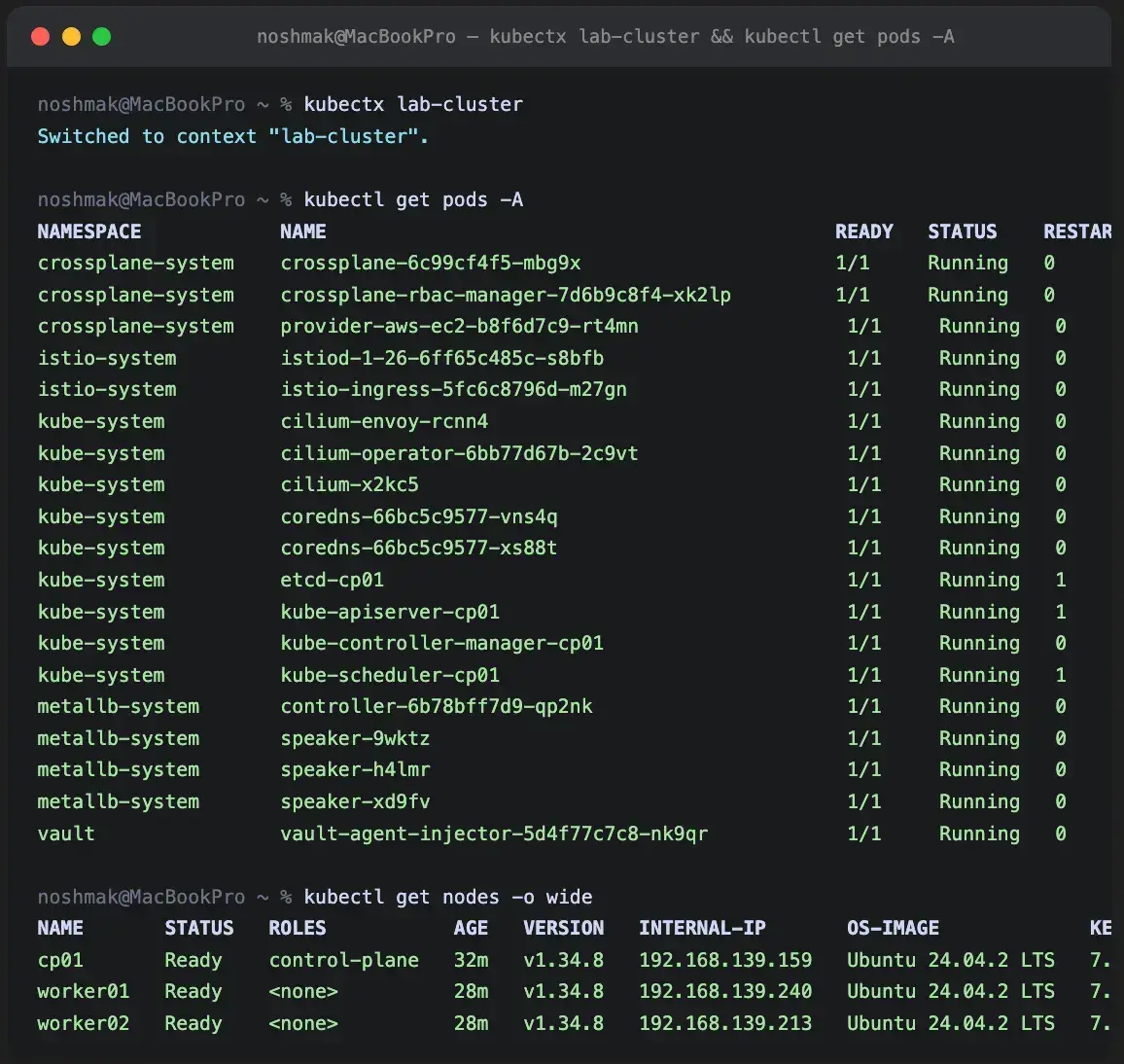Click Ubuntu 24.04.2 LTS on worker01 row

pyautogui.click(x=951, y=992)
